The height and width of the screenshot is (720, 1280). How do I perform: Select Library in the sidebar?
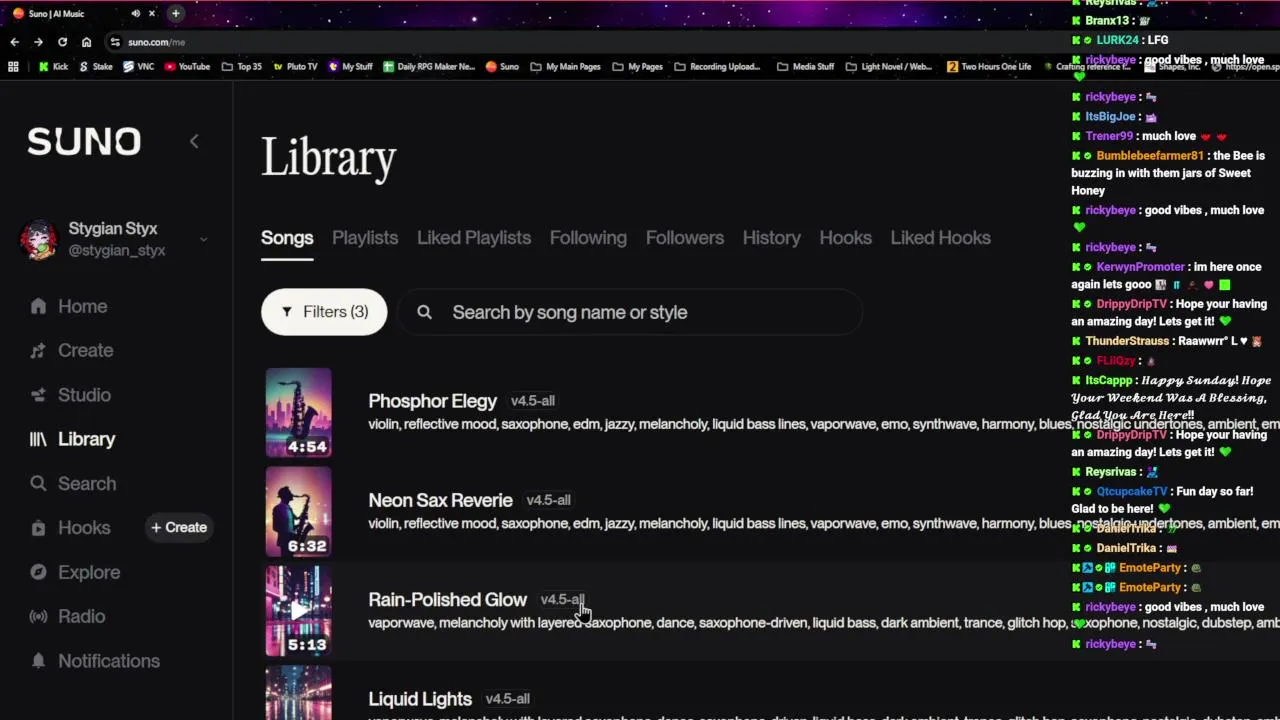[86, 439]
